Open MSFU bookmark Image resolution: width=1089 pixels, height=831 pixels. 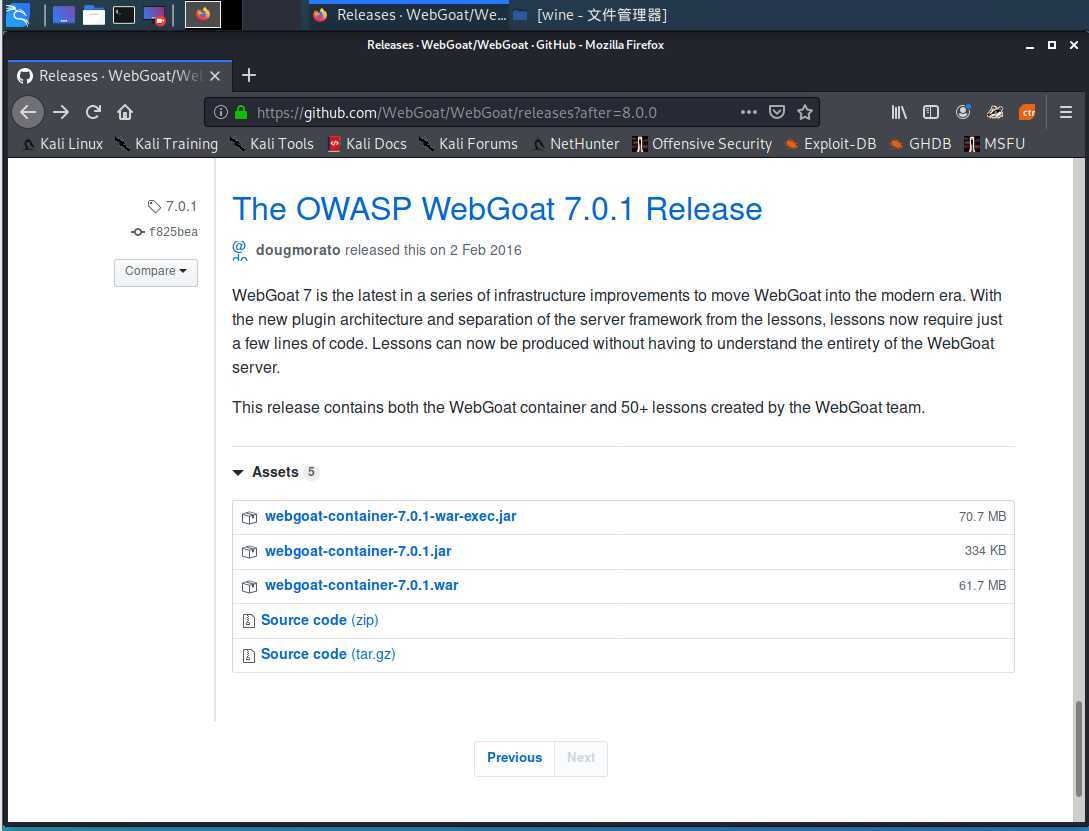995,144
